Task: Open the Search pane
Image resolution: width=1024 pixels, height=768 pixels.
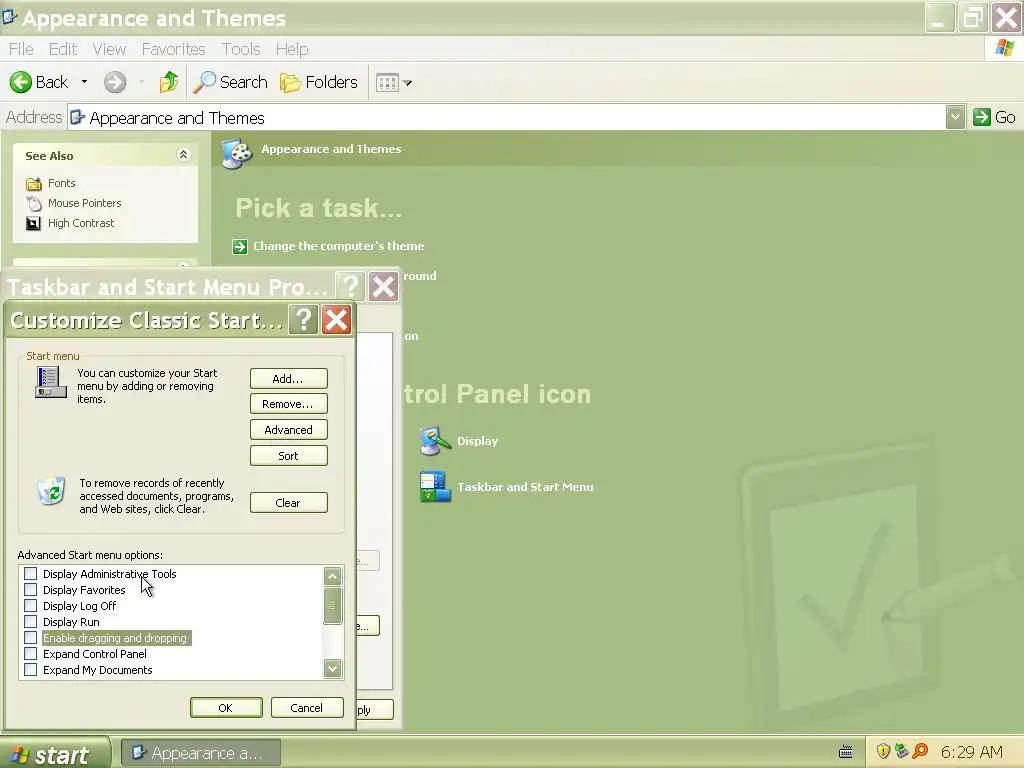Action: pyautogui.click(x=231, y=82)
